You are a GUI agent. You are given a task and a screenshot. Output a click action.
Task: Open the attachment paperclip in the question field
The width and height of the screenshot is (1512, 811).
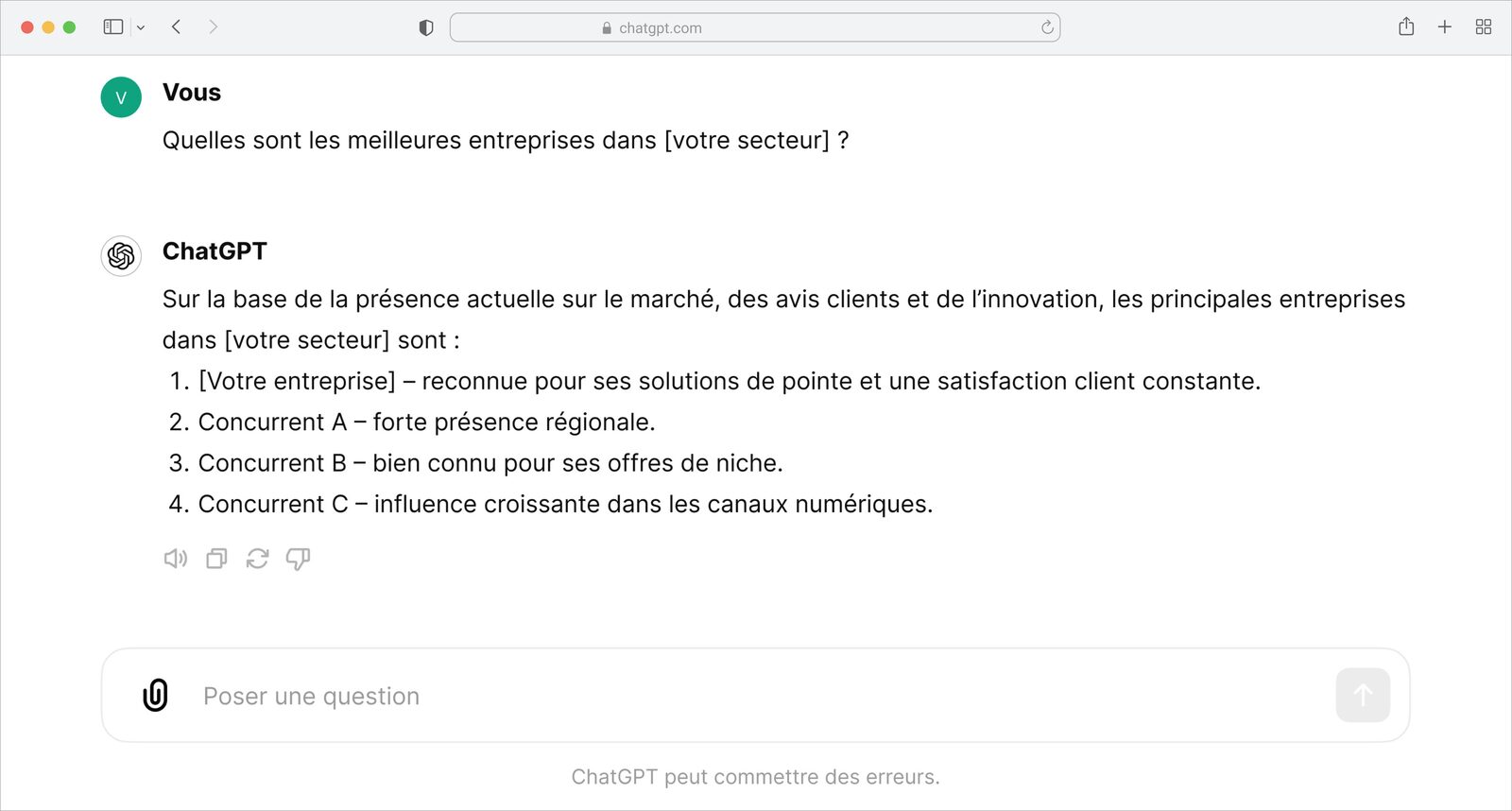point(154,695)
